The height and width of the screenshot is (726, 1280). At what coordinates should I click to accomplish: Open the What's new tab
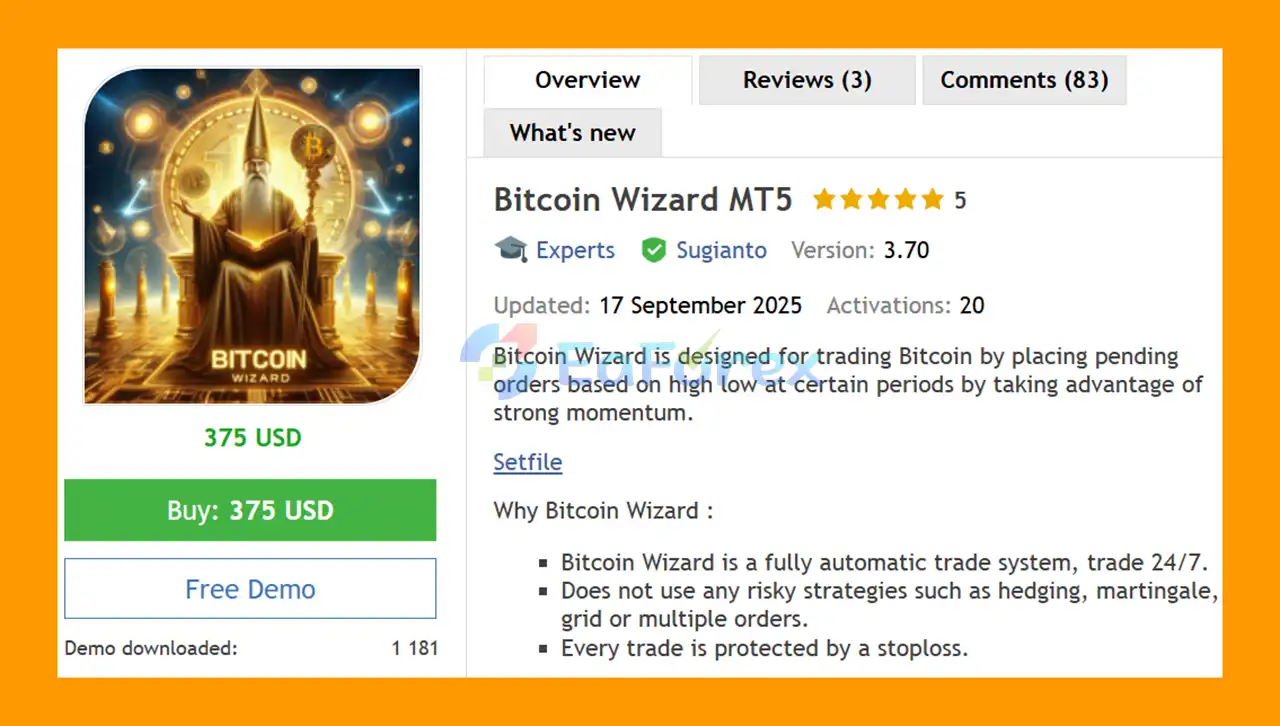tap(572, 133)
